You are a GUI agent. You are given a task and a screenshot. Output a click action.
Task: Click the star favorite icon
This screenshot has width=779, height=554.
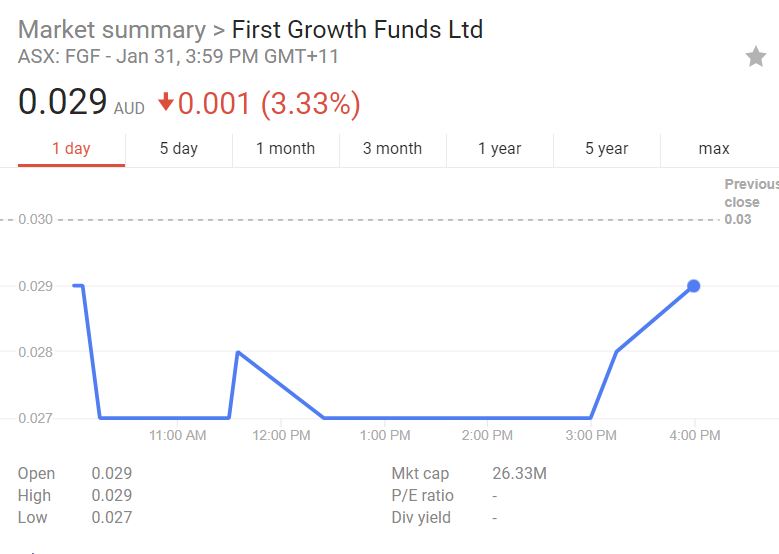pyautogui.click(x=756, y=57)
